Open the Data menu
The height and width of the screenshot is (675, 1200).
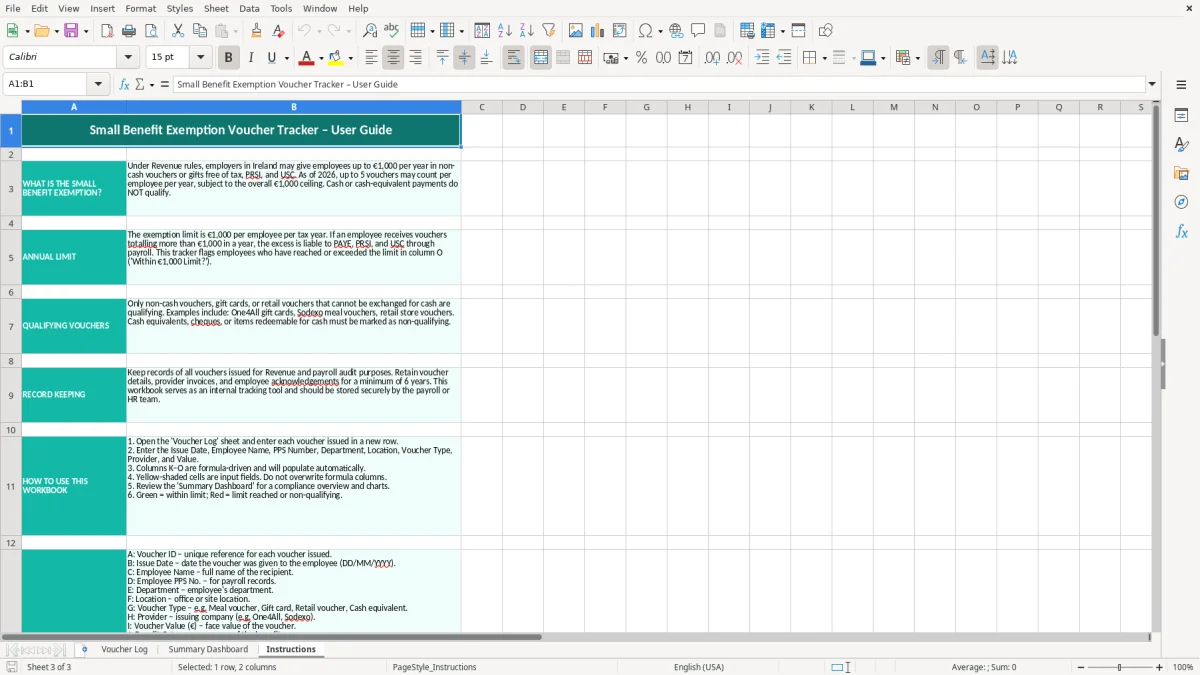point(249,8)
